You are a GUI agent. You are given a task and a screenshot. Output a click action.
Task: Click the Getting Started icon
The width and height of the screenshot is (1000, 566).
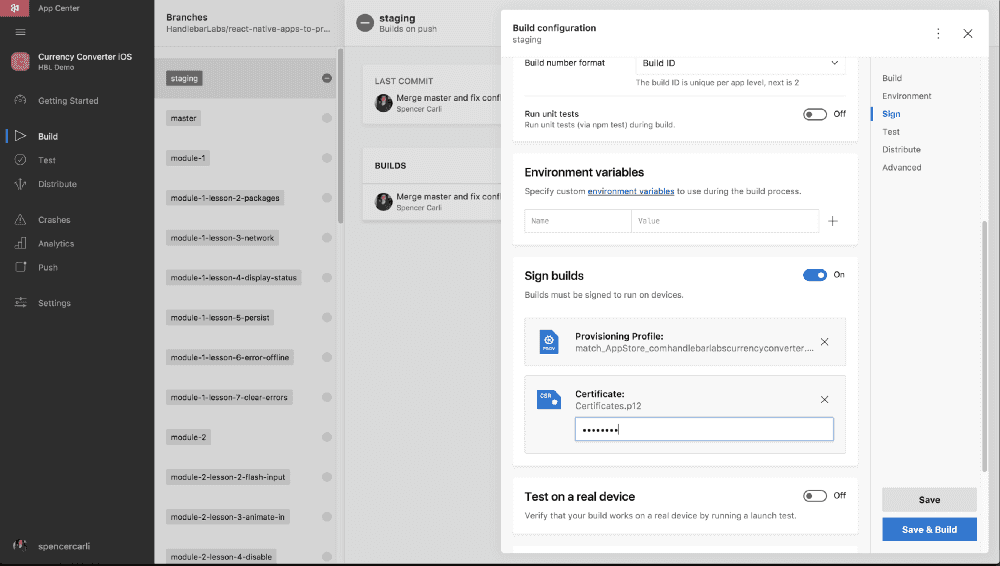coord(20,100)
